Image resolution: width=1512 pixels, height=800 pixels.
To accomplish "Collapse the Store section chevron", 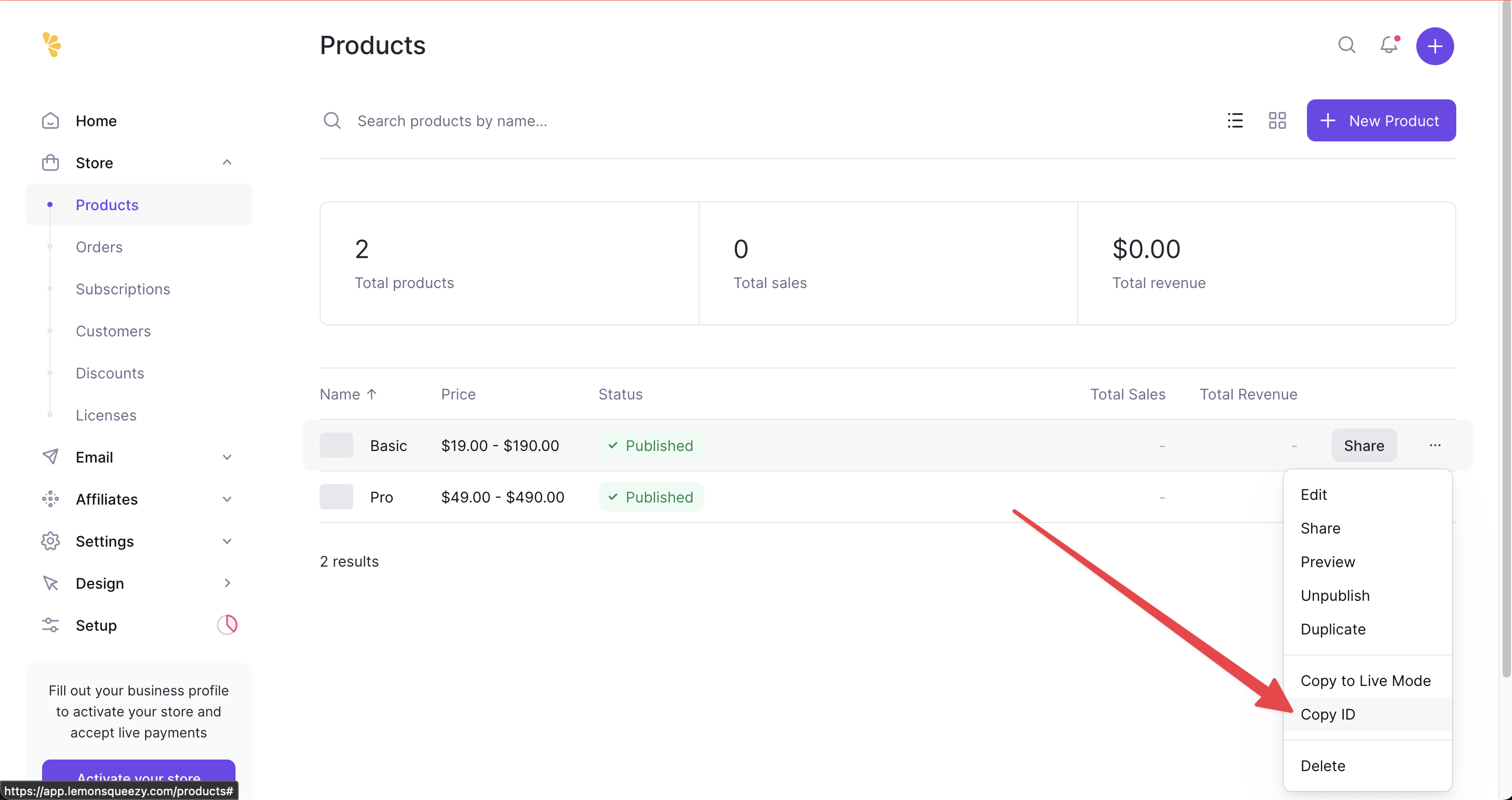I will [227, 162].
